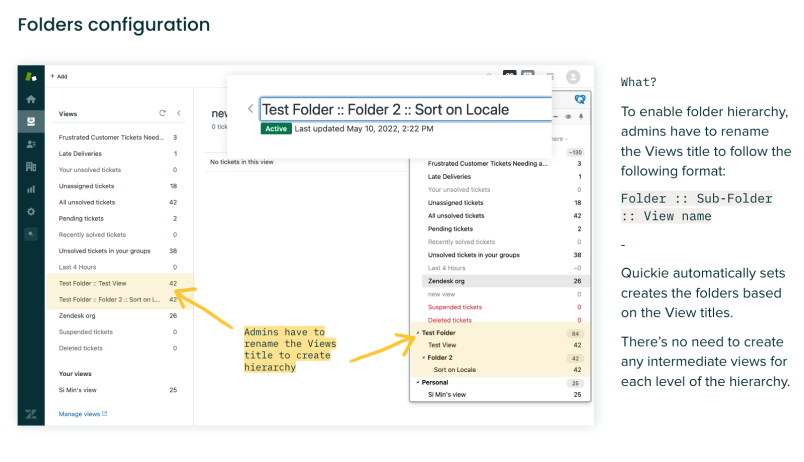Click the user profile avatar

[573, 77]
